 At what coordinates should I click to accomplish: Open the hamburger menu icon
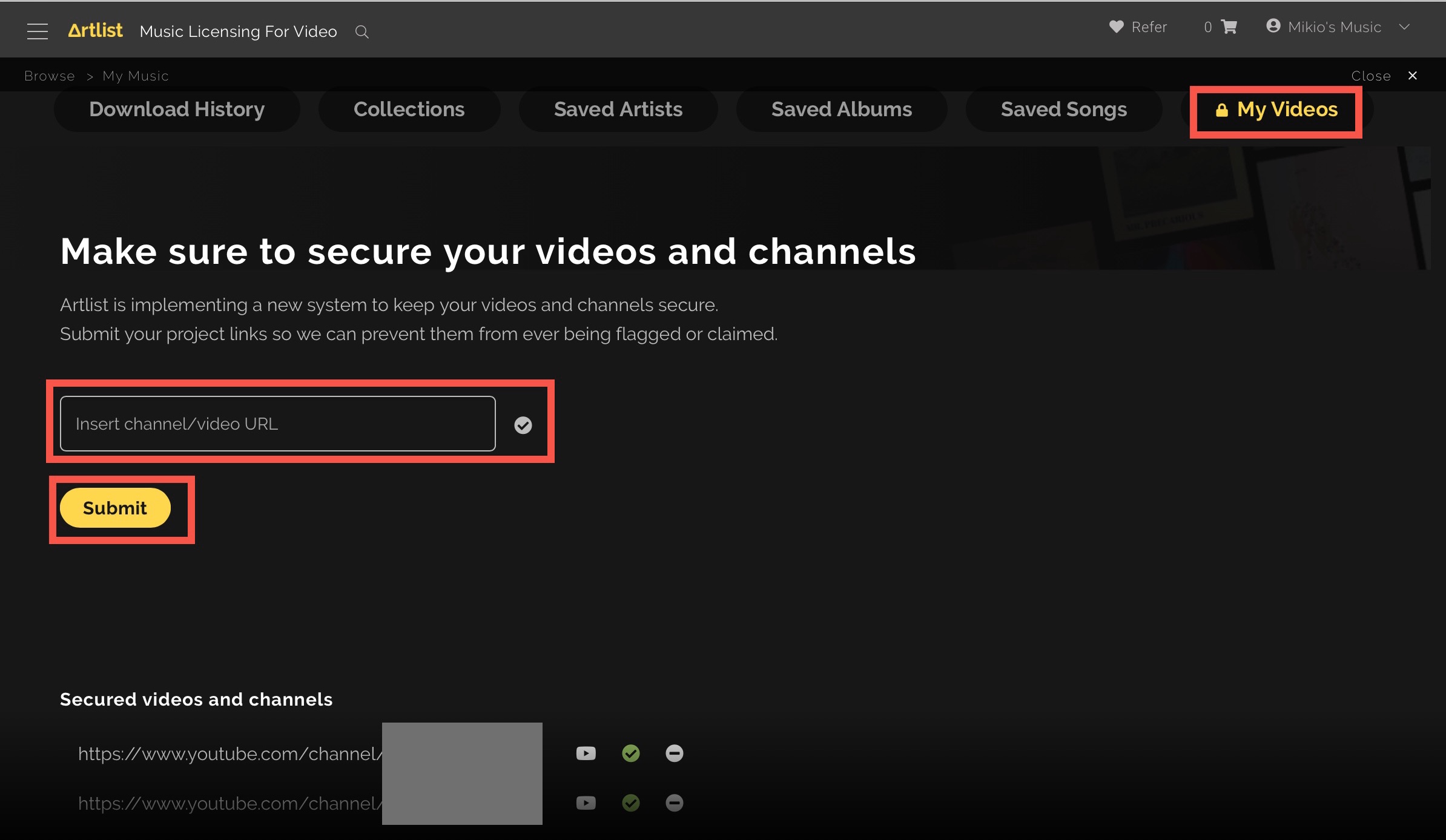(38, 31)
